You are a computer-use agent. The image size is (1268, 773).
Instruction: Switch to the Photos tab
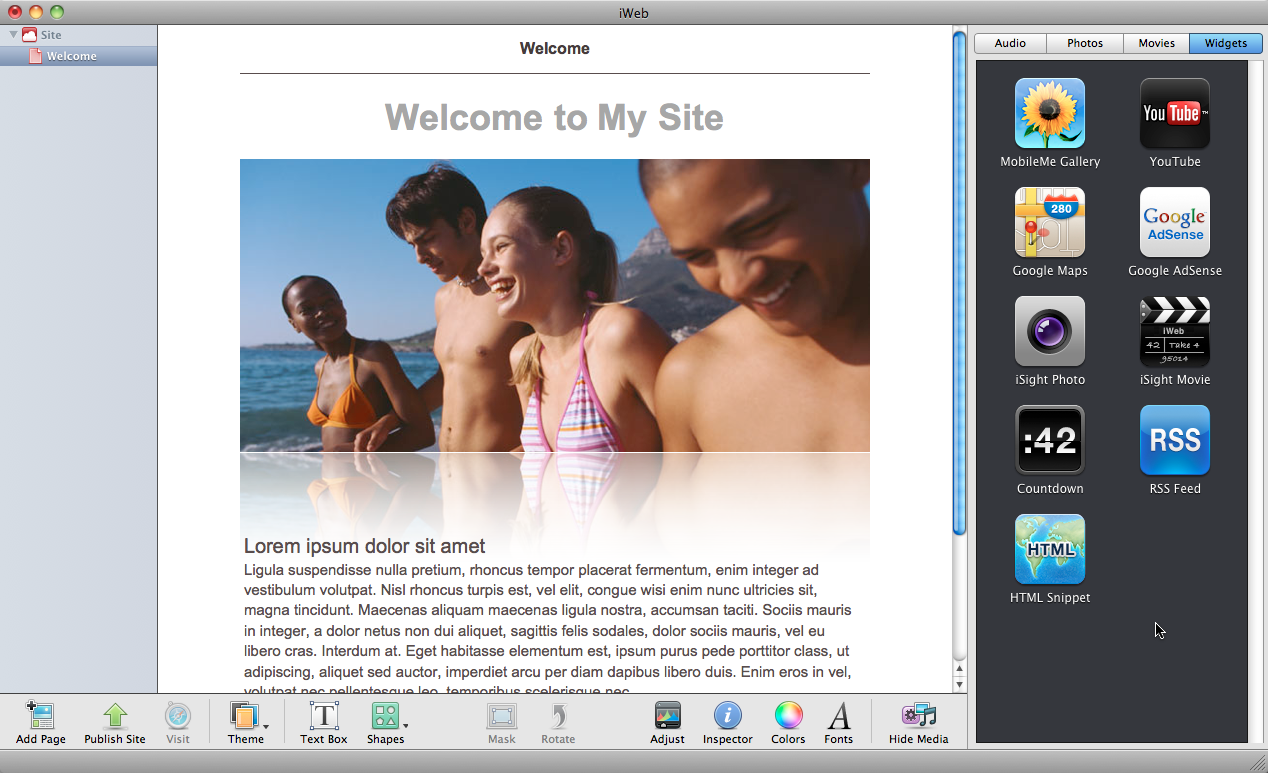pyautogui.click(x=1085, y=43)
